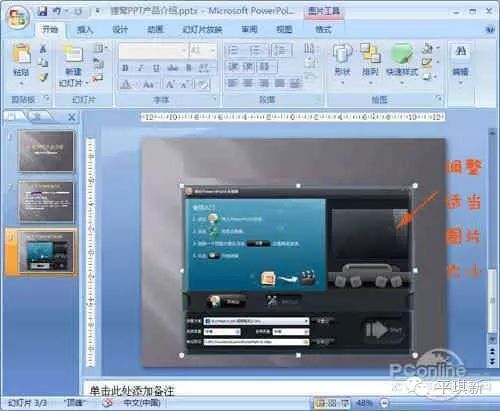Open PowerPoint help question icon
This screenshot has width=500, height=411.
point(490,29)
